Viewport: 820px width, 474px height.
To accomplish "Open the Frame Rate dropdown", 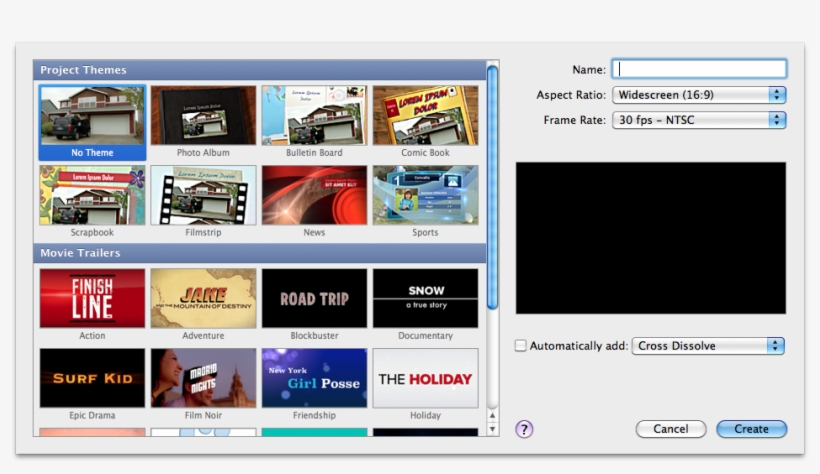I will click(699, 120).
